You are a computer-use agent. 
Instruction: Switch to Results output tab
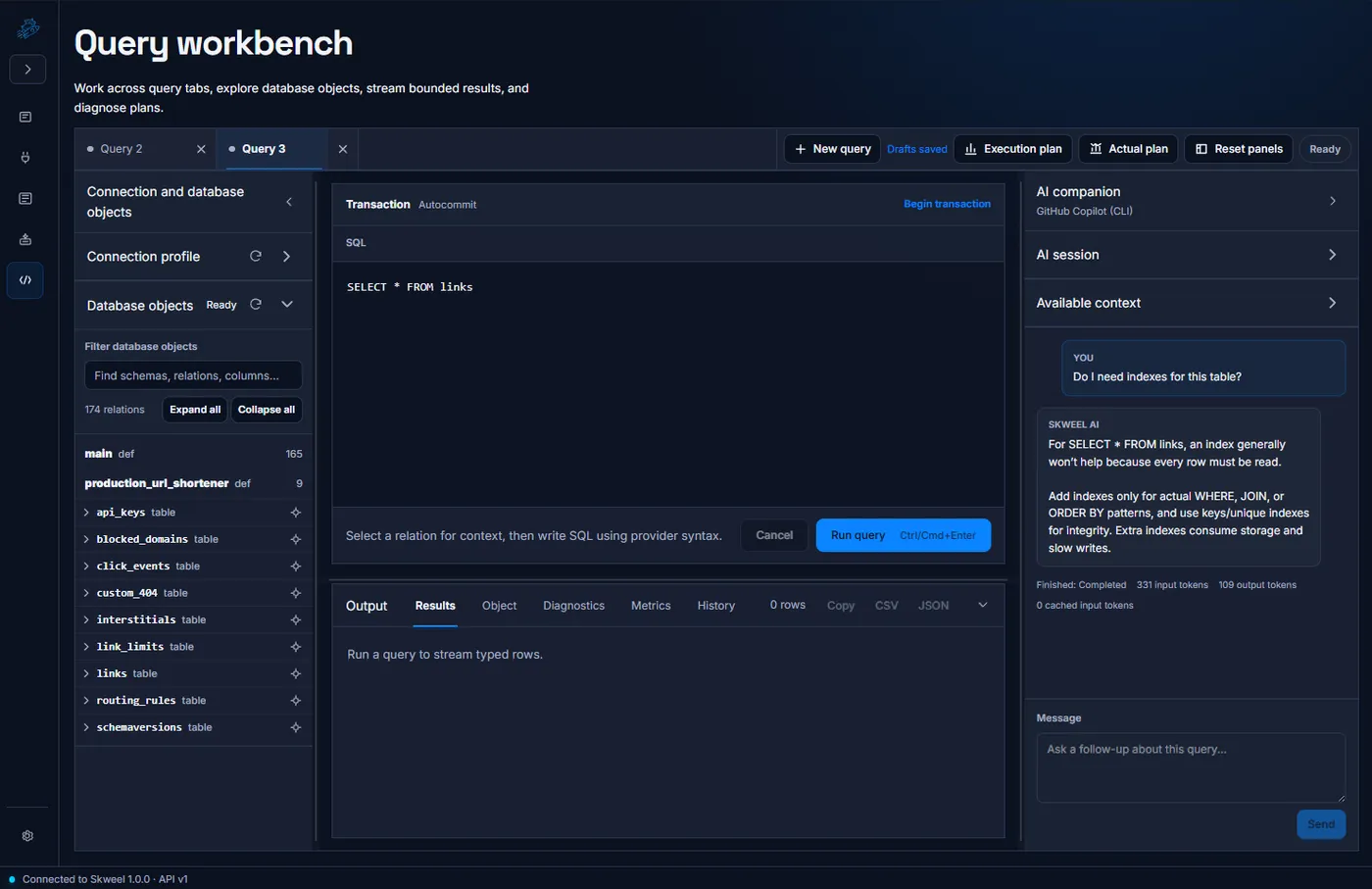pyautogui.click(x=435, y=606)
